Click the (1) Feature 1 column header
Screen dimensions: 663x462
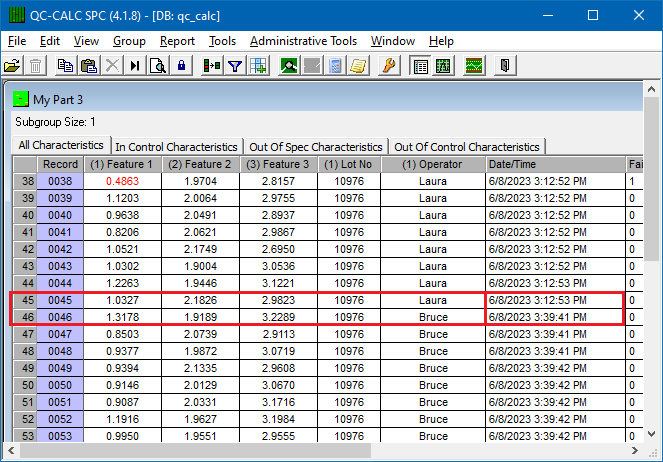pos(121,164)
